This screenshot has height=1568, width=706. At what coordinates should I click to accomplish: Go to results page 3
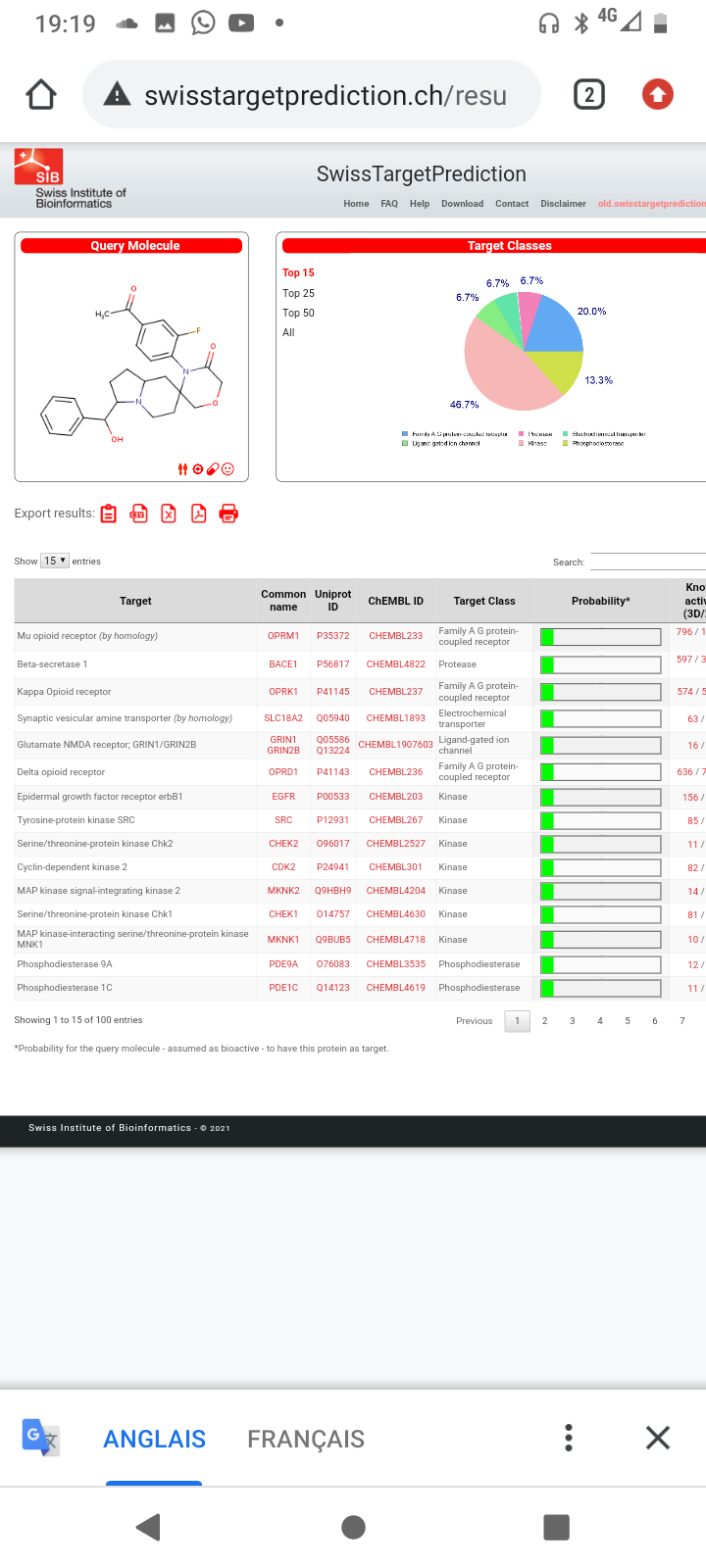pyautogui.click(x=572, y=1021)
